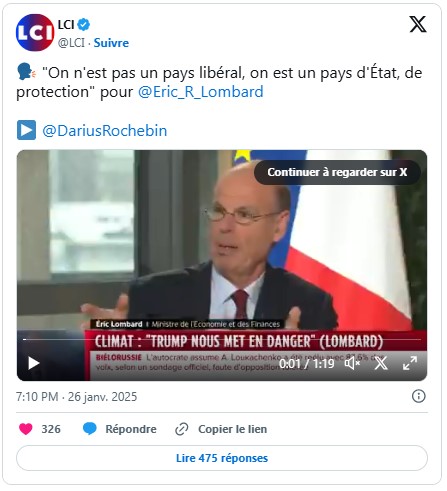Open the LCI profile avatar
The image size is (447, 491).
tap(35, 33)
